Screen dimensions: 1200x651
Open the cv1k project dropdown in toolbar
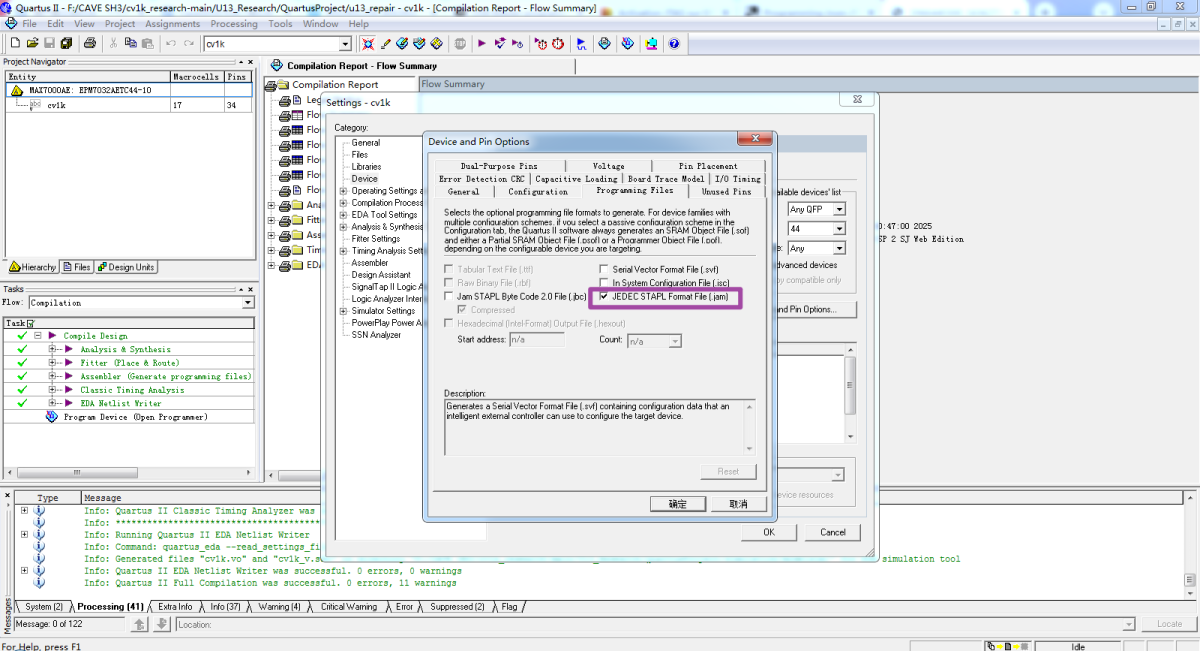(345, 44)
